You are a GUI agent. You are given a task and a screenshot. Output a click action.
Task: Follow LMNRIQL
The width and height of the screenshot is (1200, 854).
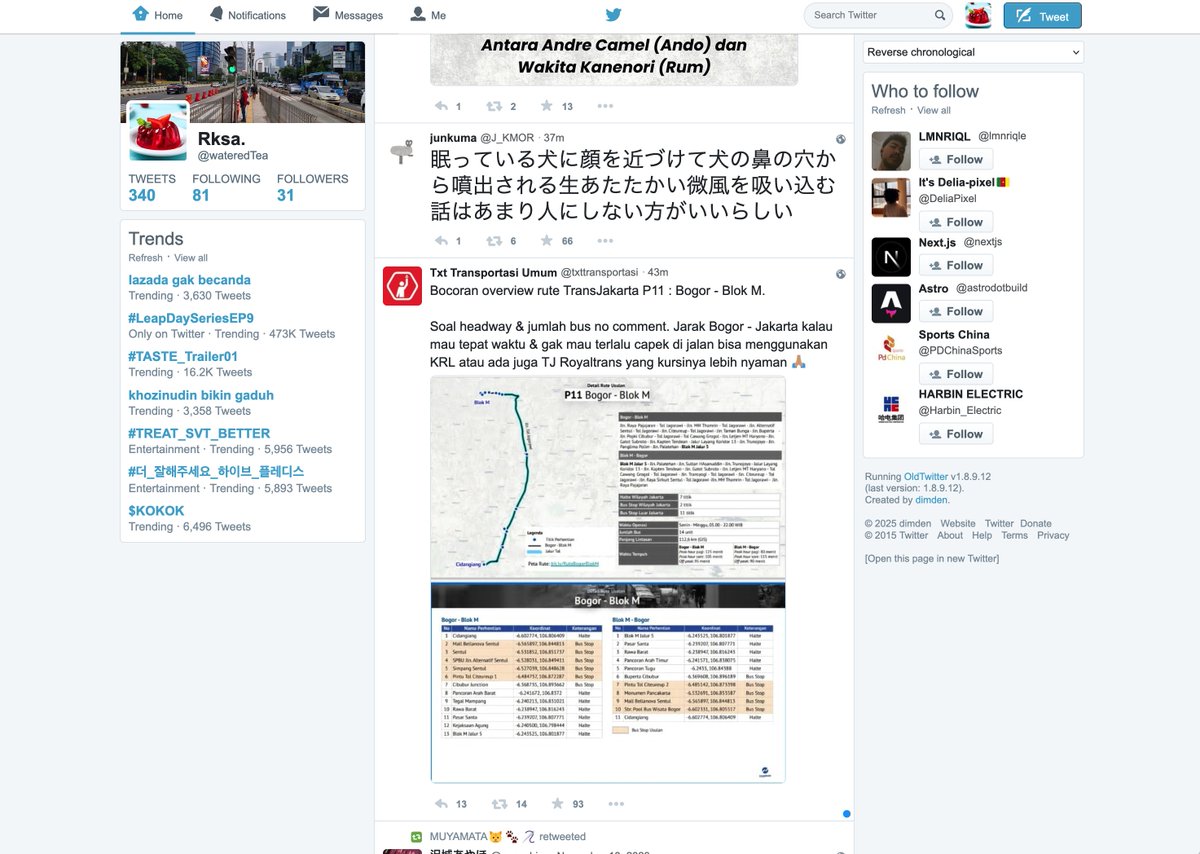(x=956, y=159)
